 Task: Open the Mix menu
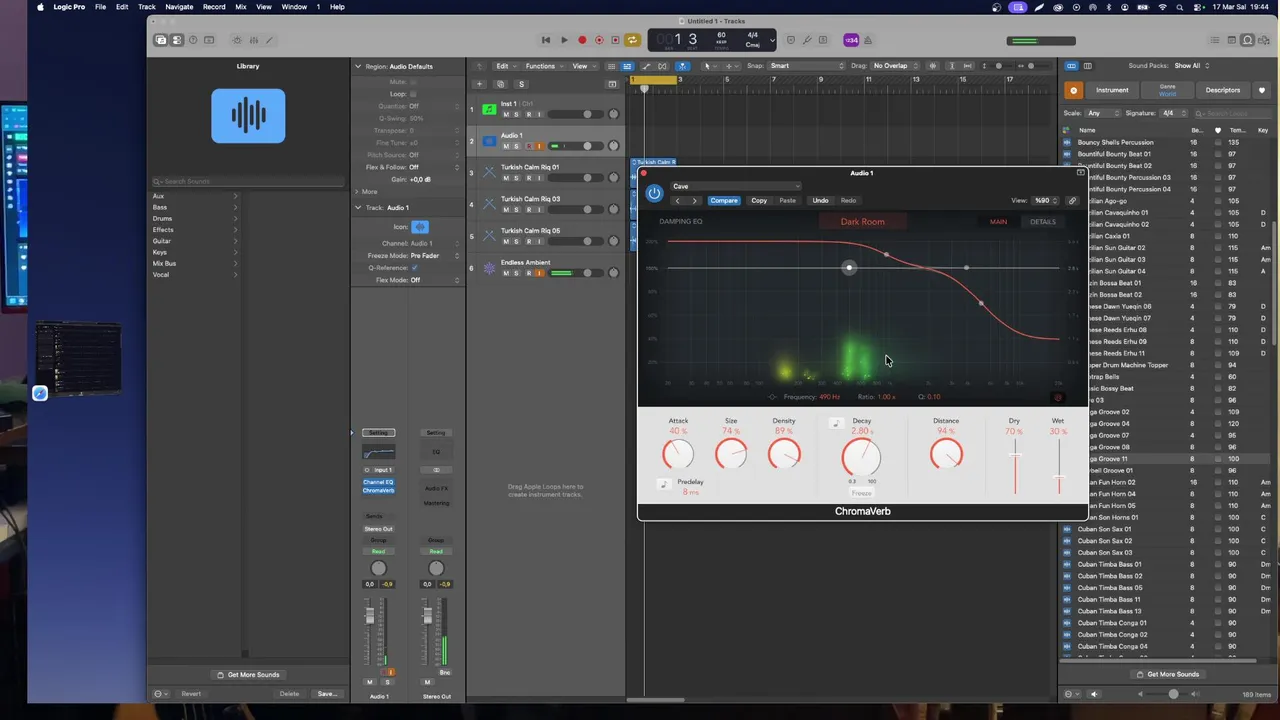point(240,7)
